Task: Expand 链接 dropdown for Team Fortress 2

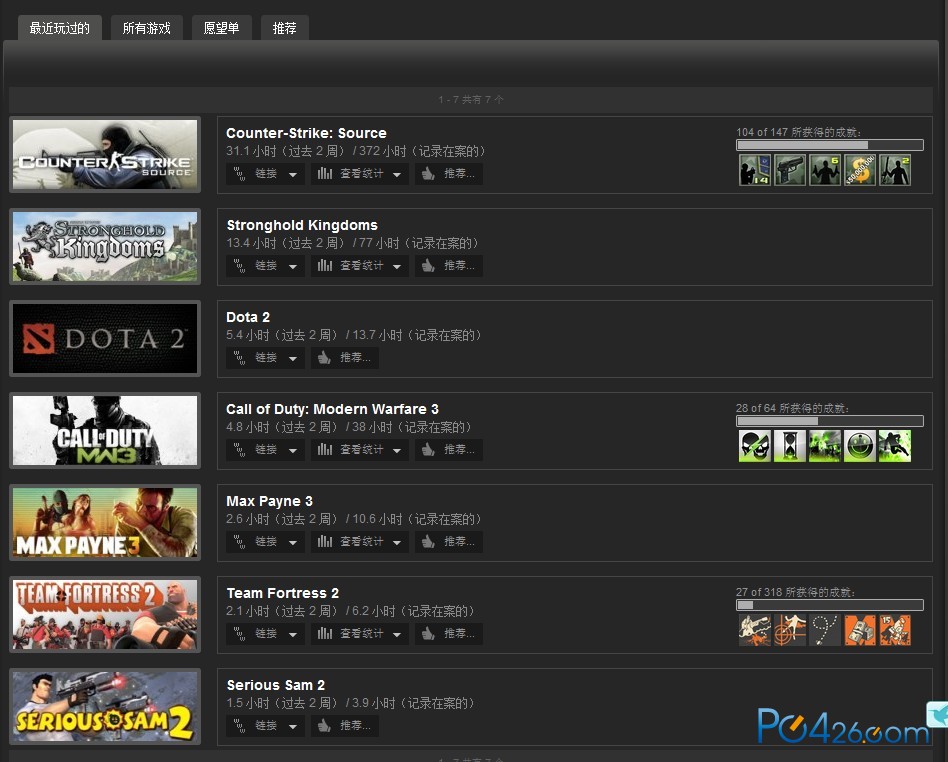Action: pos(266,634)
